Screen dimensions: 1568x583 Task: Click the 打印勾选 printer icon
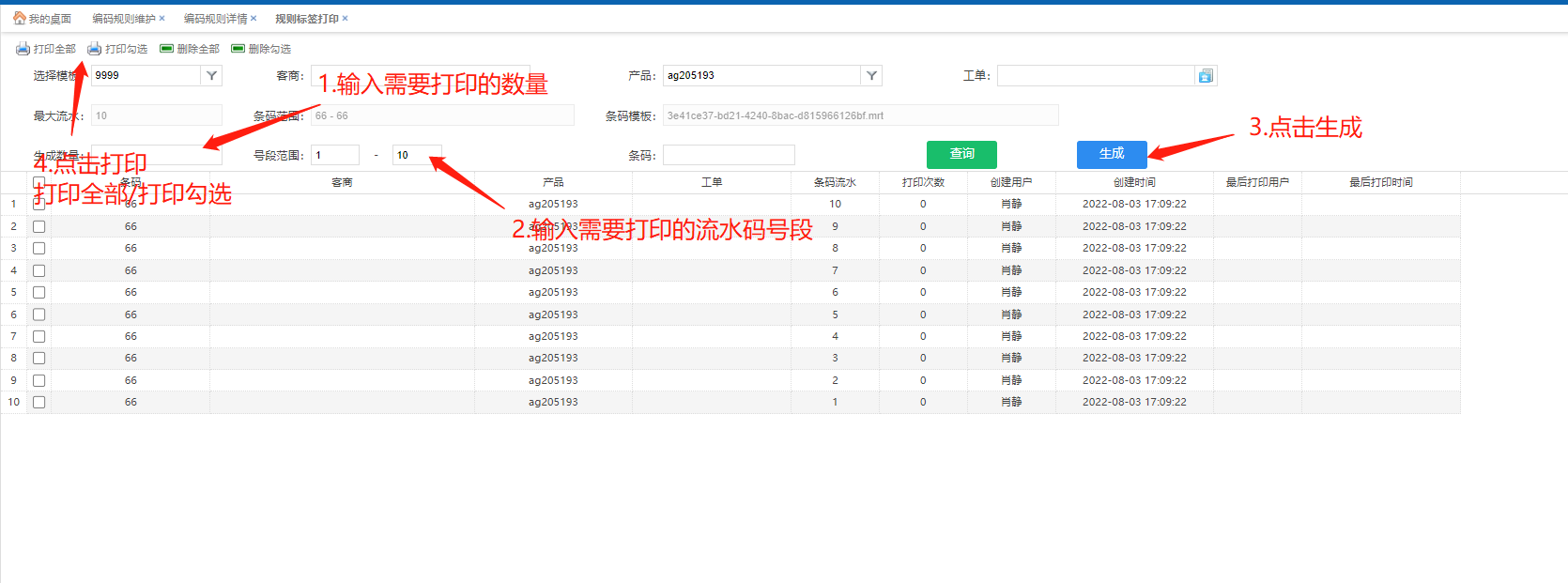(x=95, y=49)
